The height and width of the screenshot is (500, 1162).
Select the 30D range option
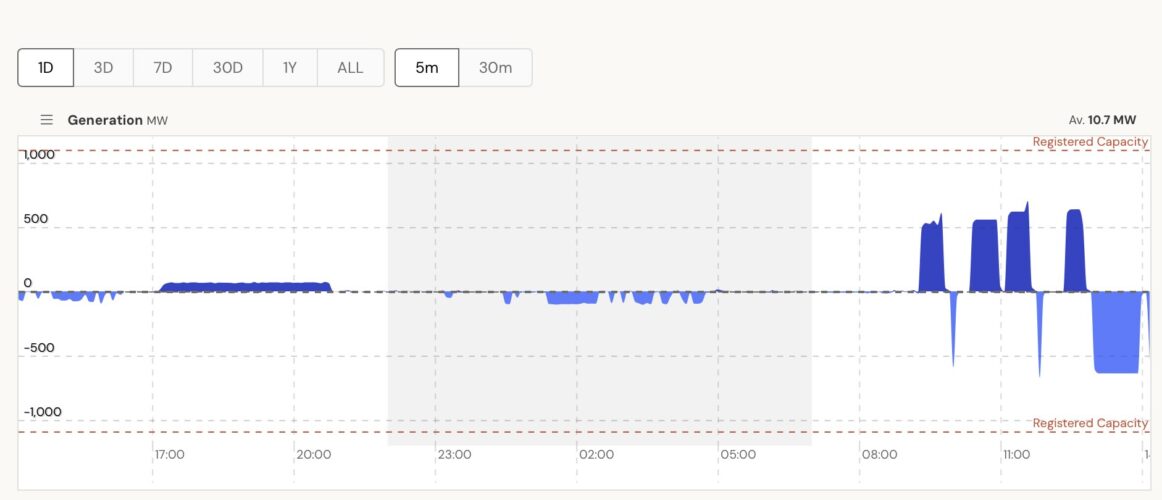pos(227,68)
